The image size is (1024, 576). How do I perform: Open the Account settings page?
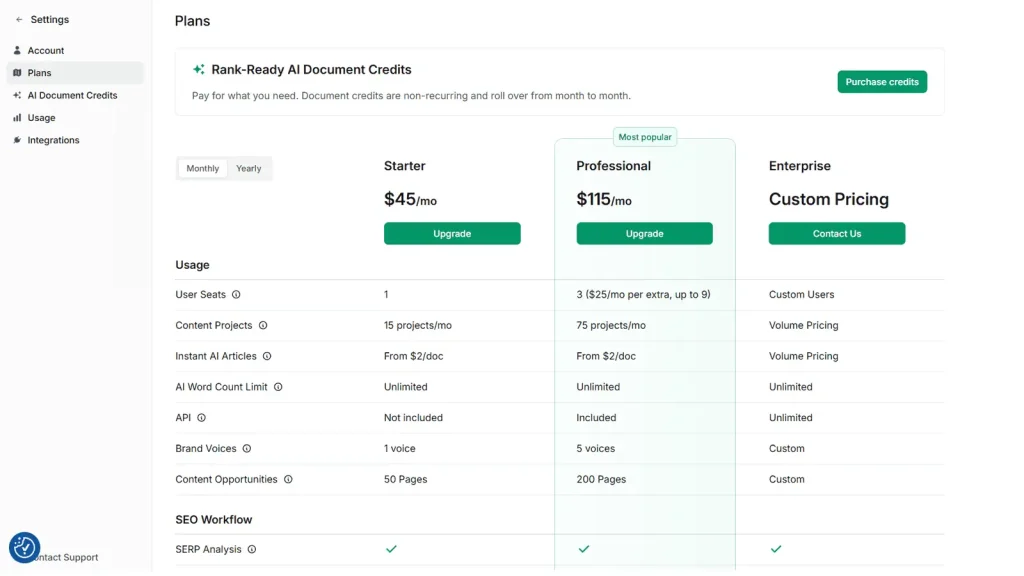pos(45,51)
